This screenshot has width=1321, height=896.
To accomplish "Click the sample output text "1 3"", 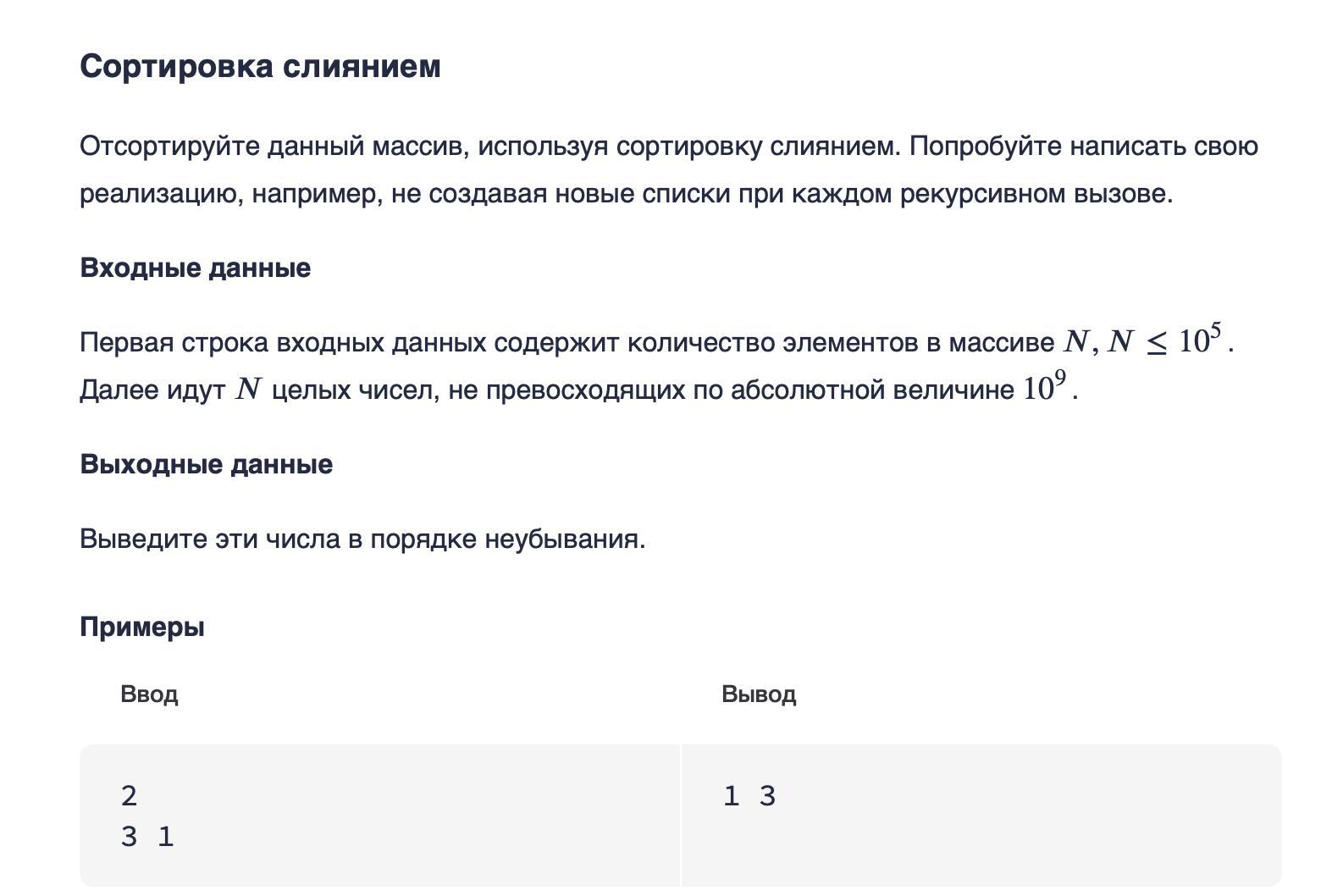I will (x=749, y=796).
